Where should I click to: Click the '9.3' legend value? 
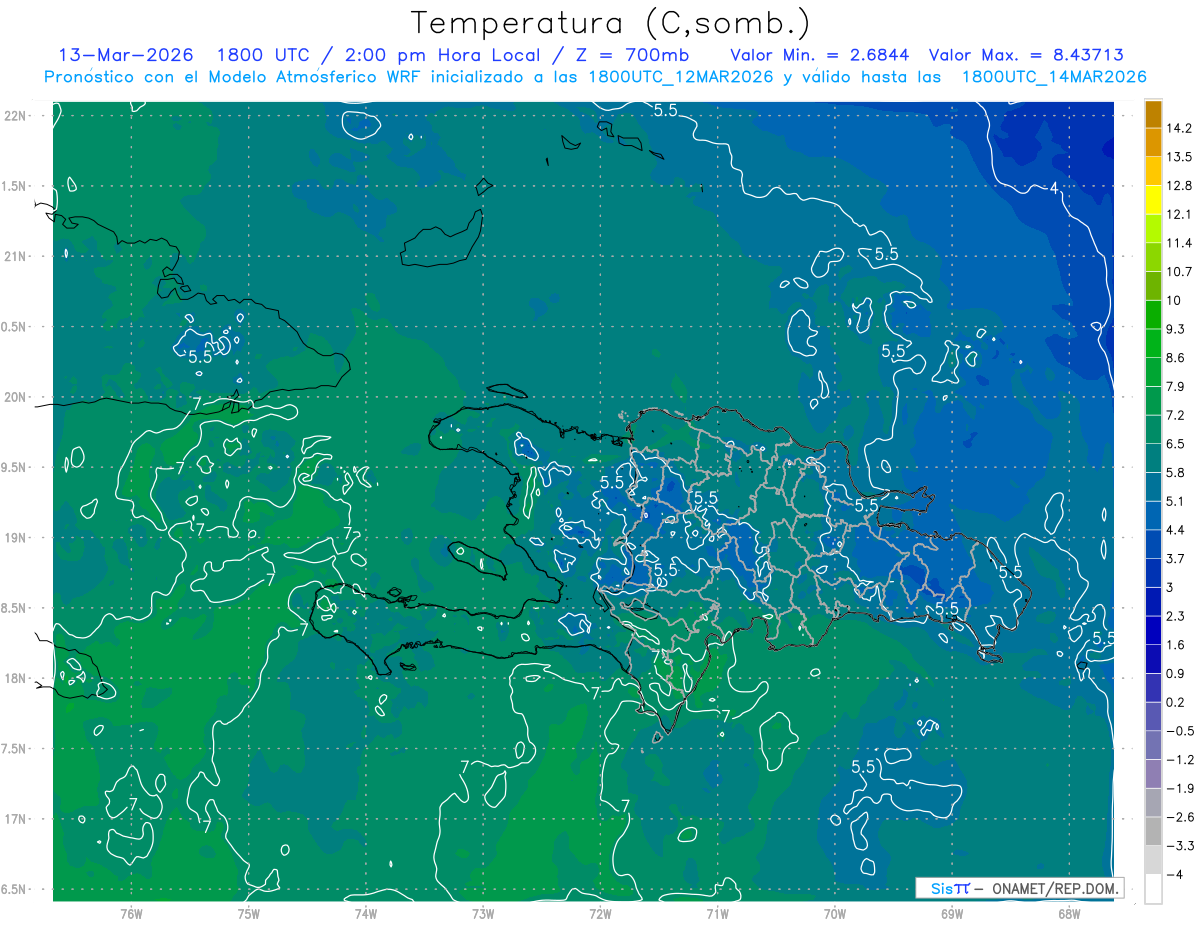coord(1175,329)
